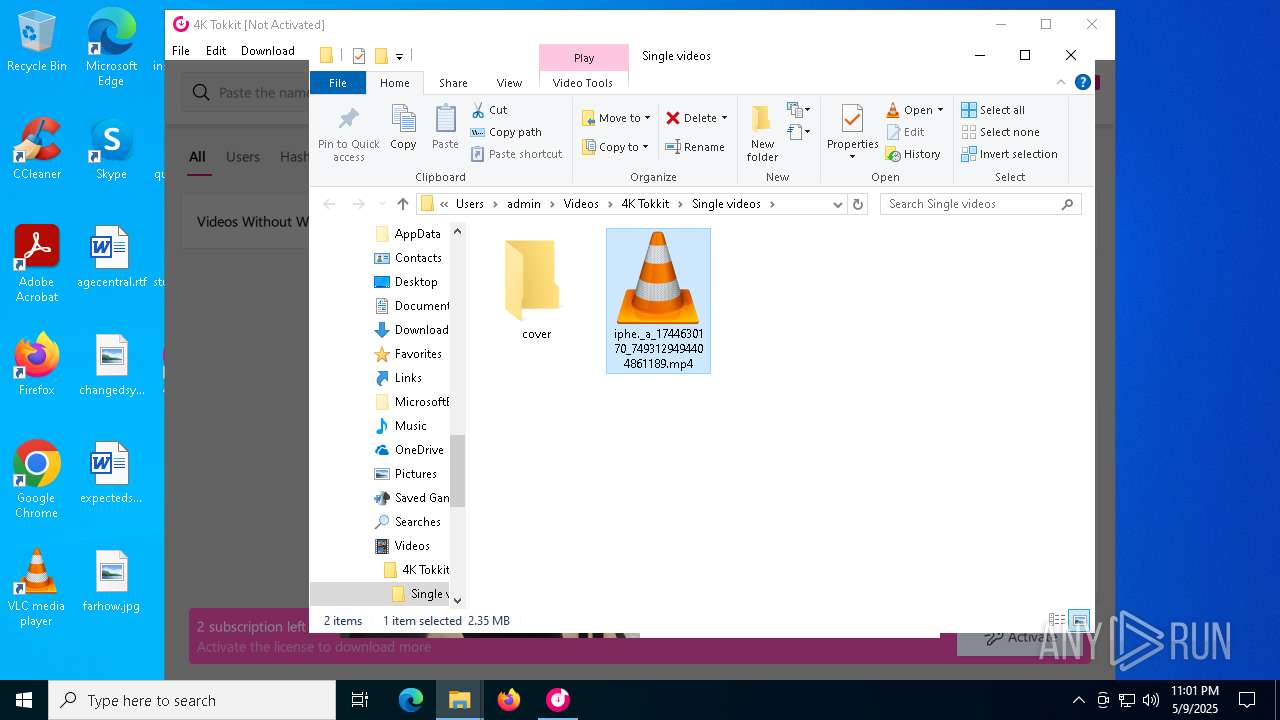The image size is (1280, 720).
Task: Open VLC media player desktop shortcut
Action: [x=36, y=588]
